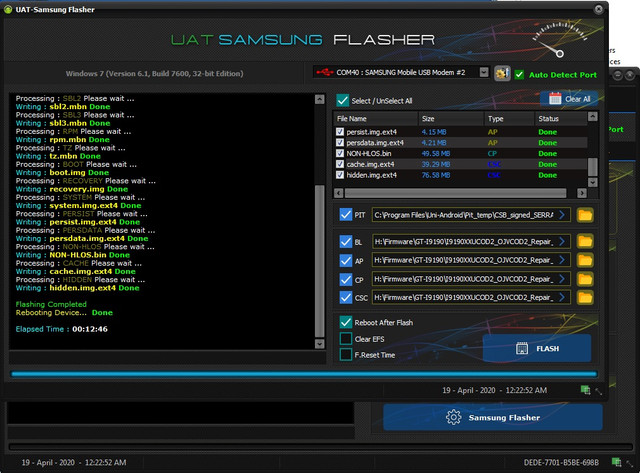Click the blue flashing progress bar

coord(304,374)
